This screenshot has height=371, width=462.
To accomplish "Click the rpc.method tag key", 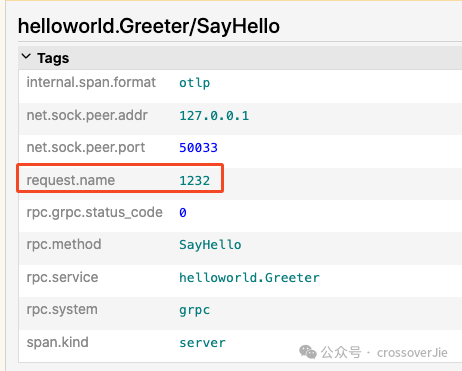I will coord(64,244).
